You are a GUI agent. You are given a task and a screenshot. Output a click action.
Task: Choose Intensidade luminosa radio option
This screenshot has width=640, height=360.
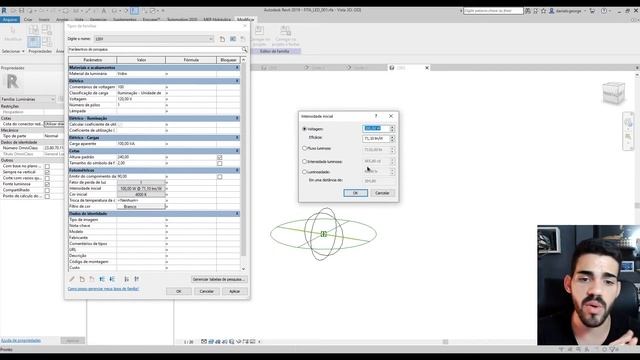pyautogui.click(x=304, y=162)
